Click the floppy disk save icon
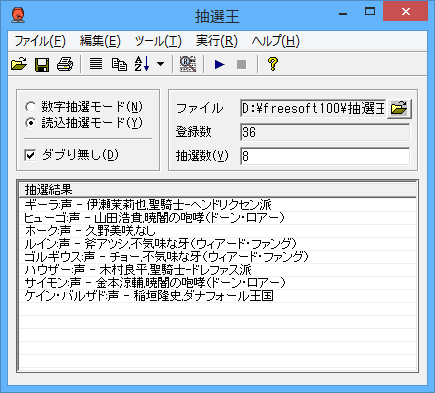Screen dimensions: 435x393 [42, 64]
